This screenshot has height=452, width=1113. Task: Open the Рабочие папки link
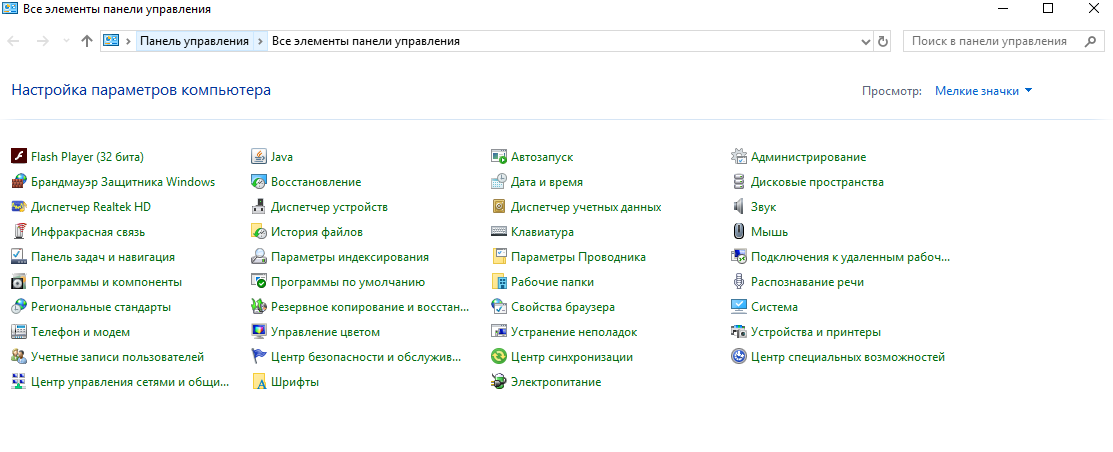tap(552, 282)
